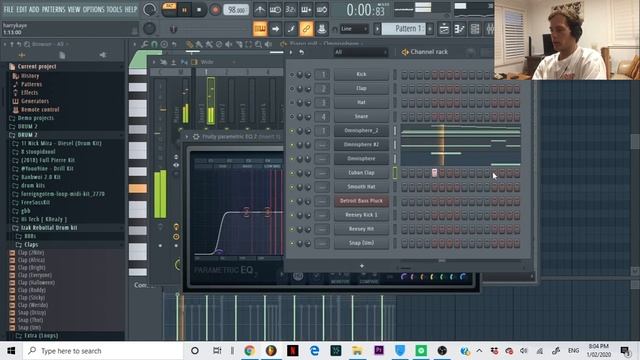This screenshot has width=640, height=360.
Task: Add a new channel with the plus button
Action: 362,266
